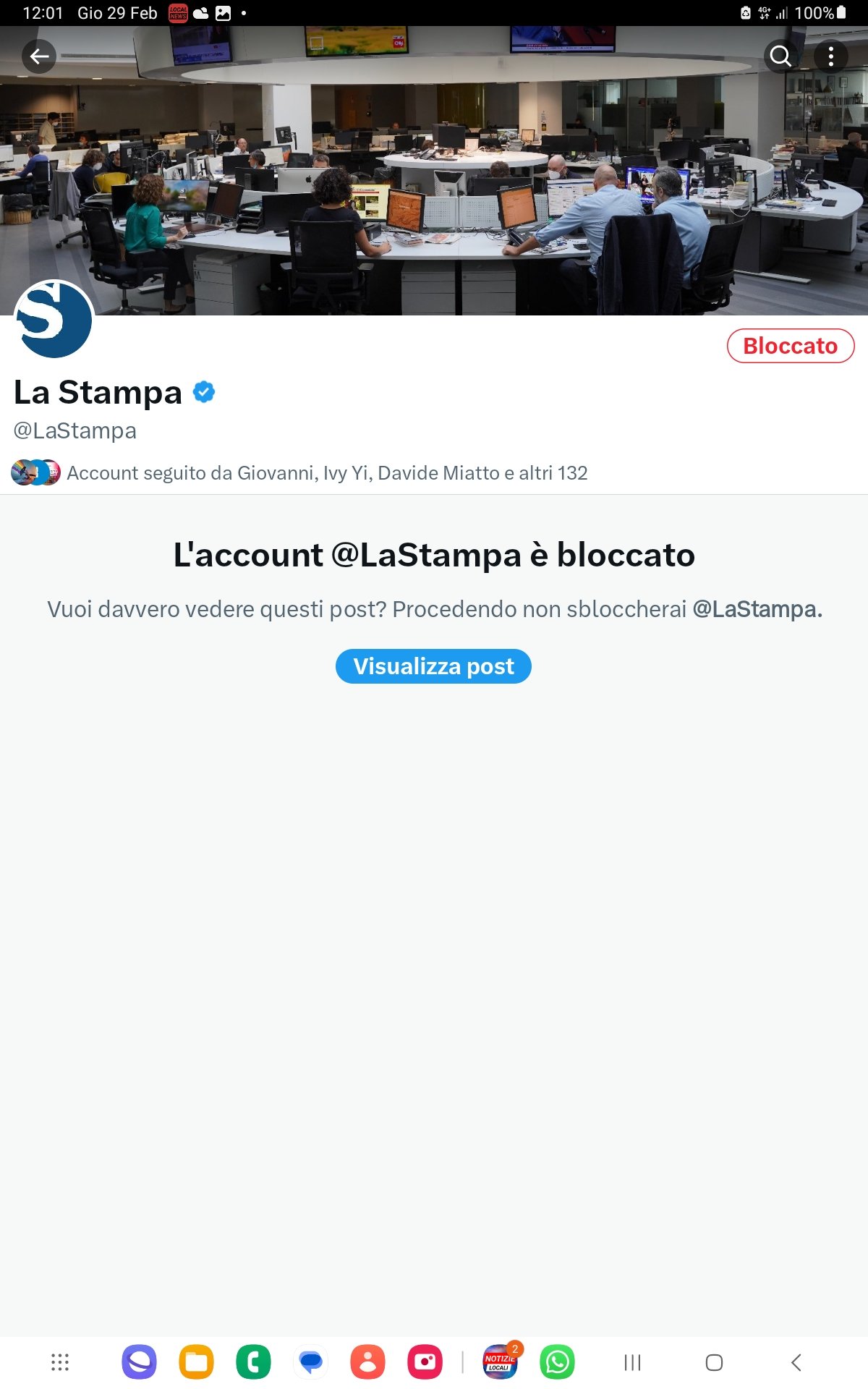
Task: Launch the green Phone app
Action: click(253, 1362)
